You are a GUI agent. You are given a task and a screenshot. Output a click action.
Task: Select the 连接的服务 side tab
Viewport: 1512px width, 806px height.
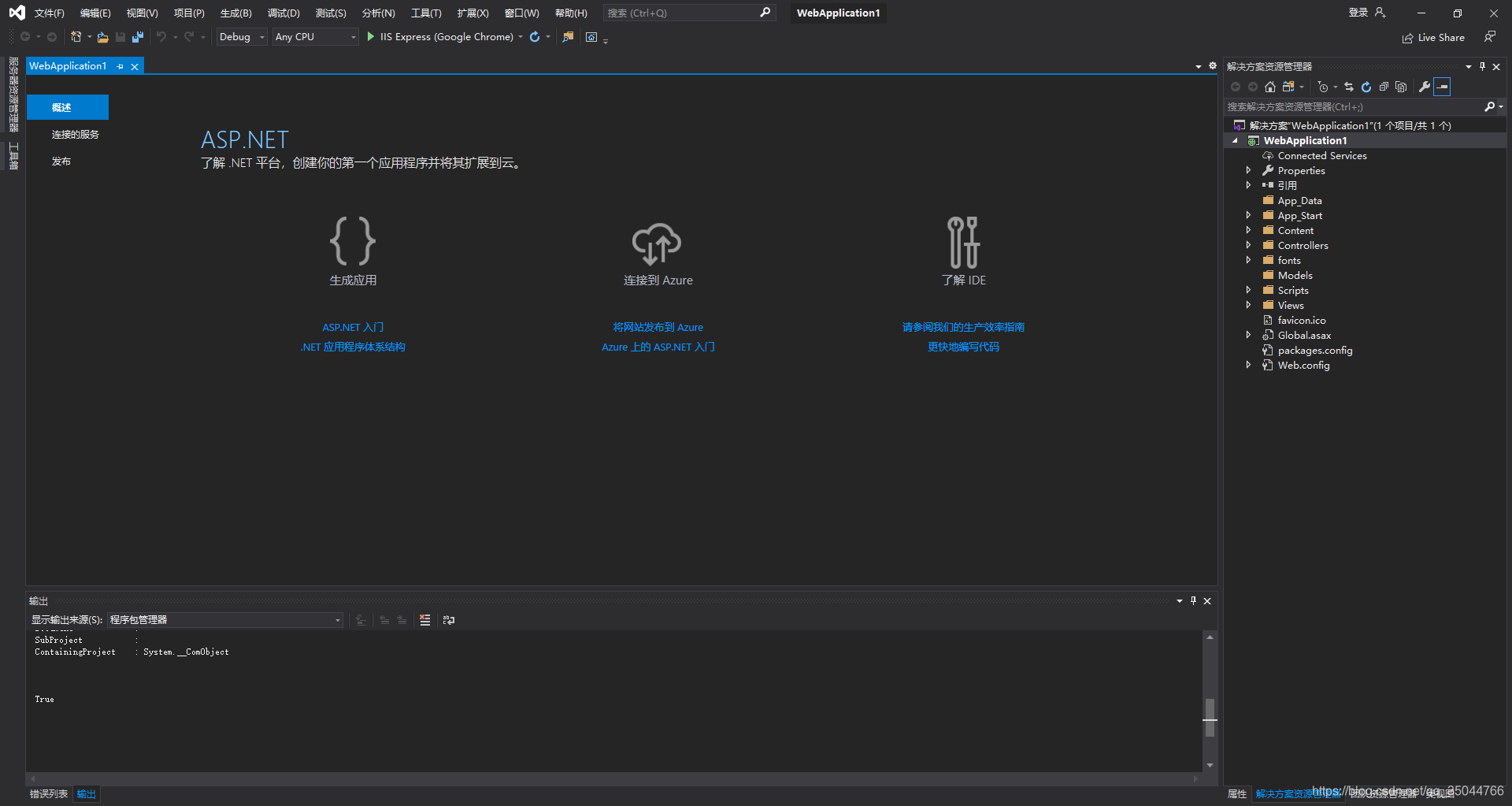tap(76, 135)
